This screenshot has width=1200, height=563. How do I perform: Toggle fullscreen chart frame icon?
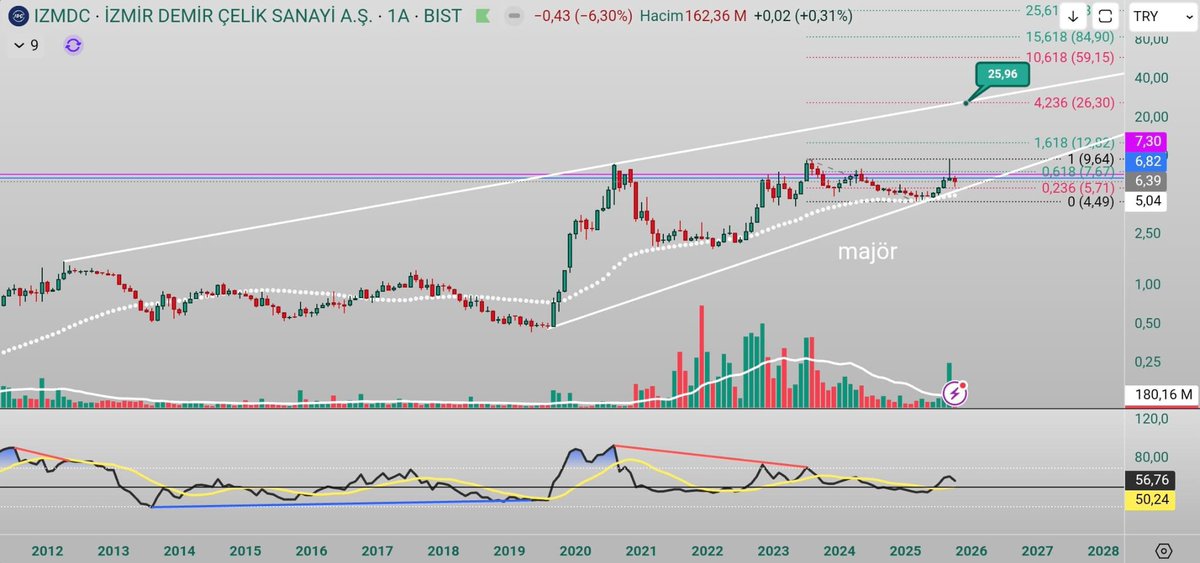click(1105, 17)
